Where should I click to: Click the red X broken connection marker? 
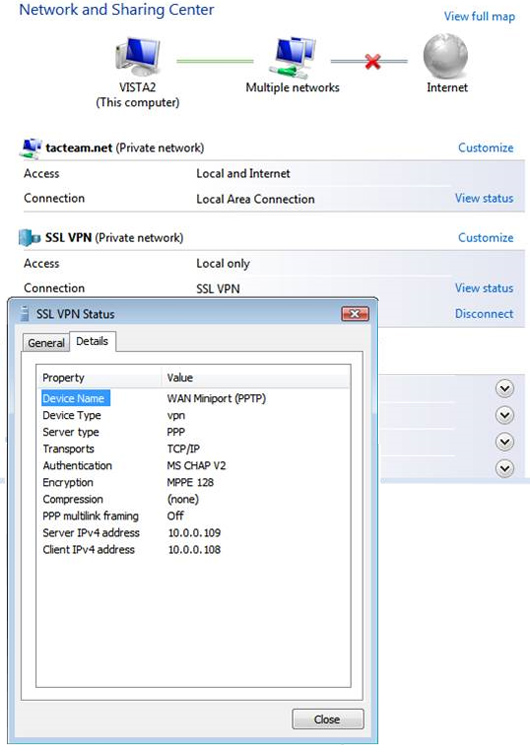tap(373, 61)
